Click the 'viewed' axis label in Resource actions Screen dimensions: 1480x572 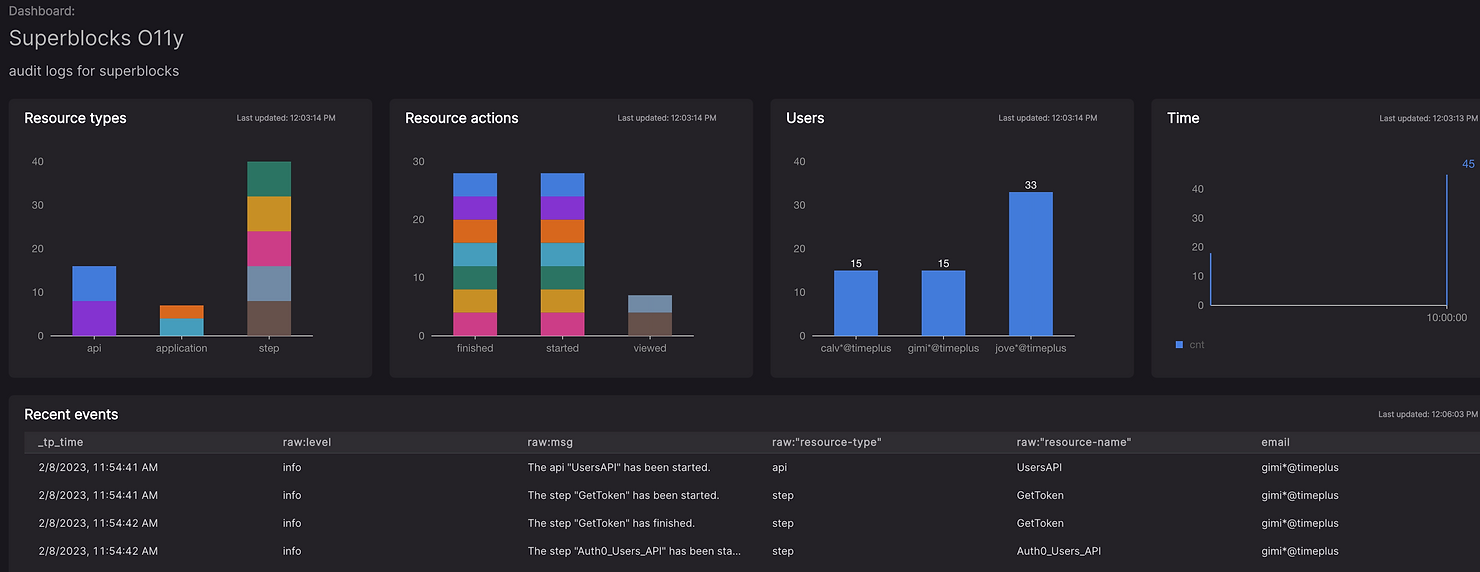click(x=650, y=348)
